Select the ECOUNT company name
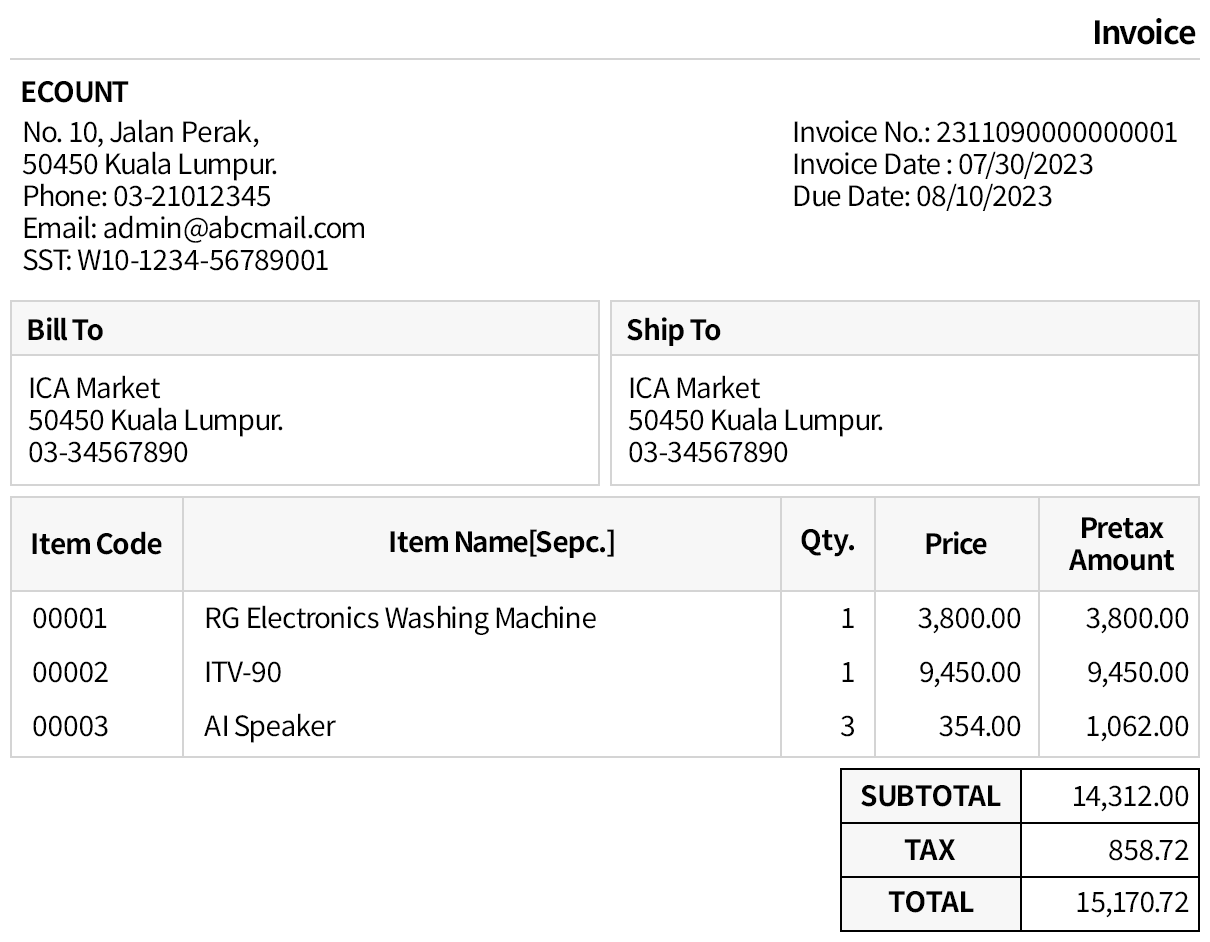 pos(75,93)
